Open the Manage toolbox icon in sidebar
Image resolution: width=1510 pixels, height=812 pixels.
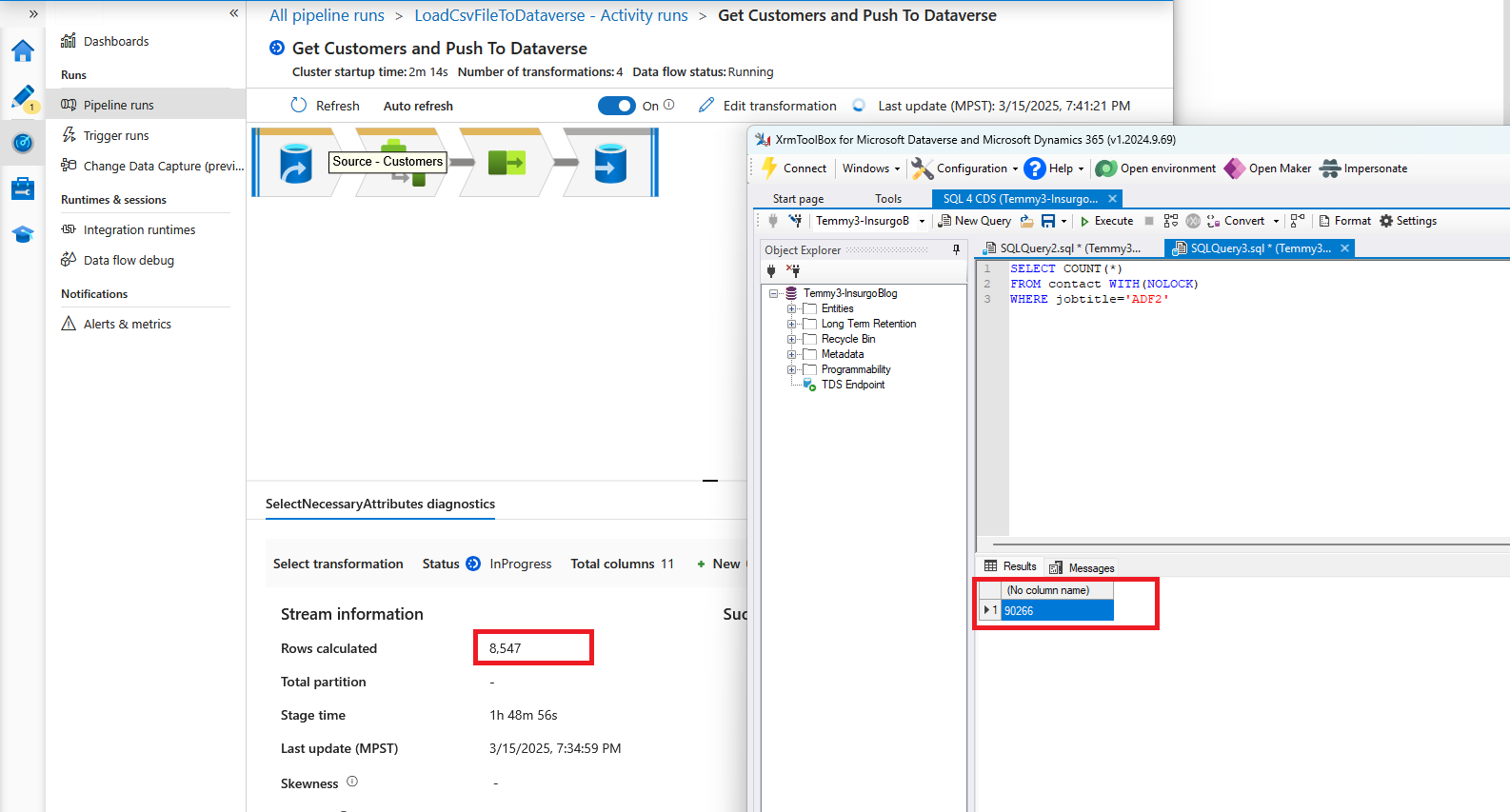[x=23, y=188]
